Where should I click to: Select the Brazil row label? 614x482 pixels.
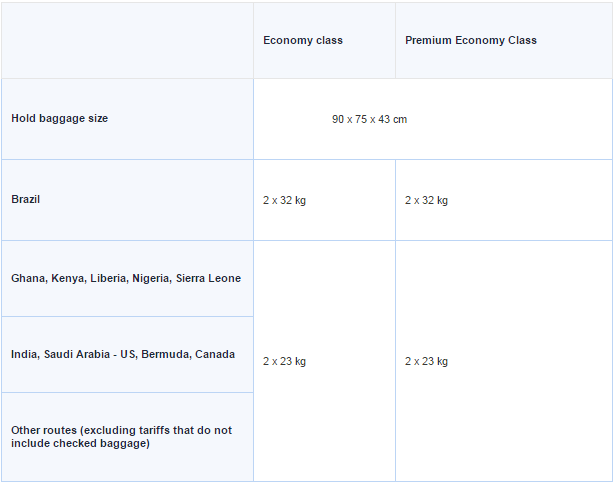point(26,199)
